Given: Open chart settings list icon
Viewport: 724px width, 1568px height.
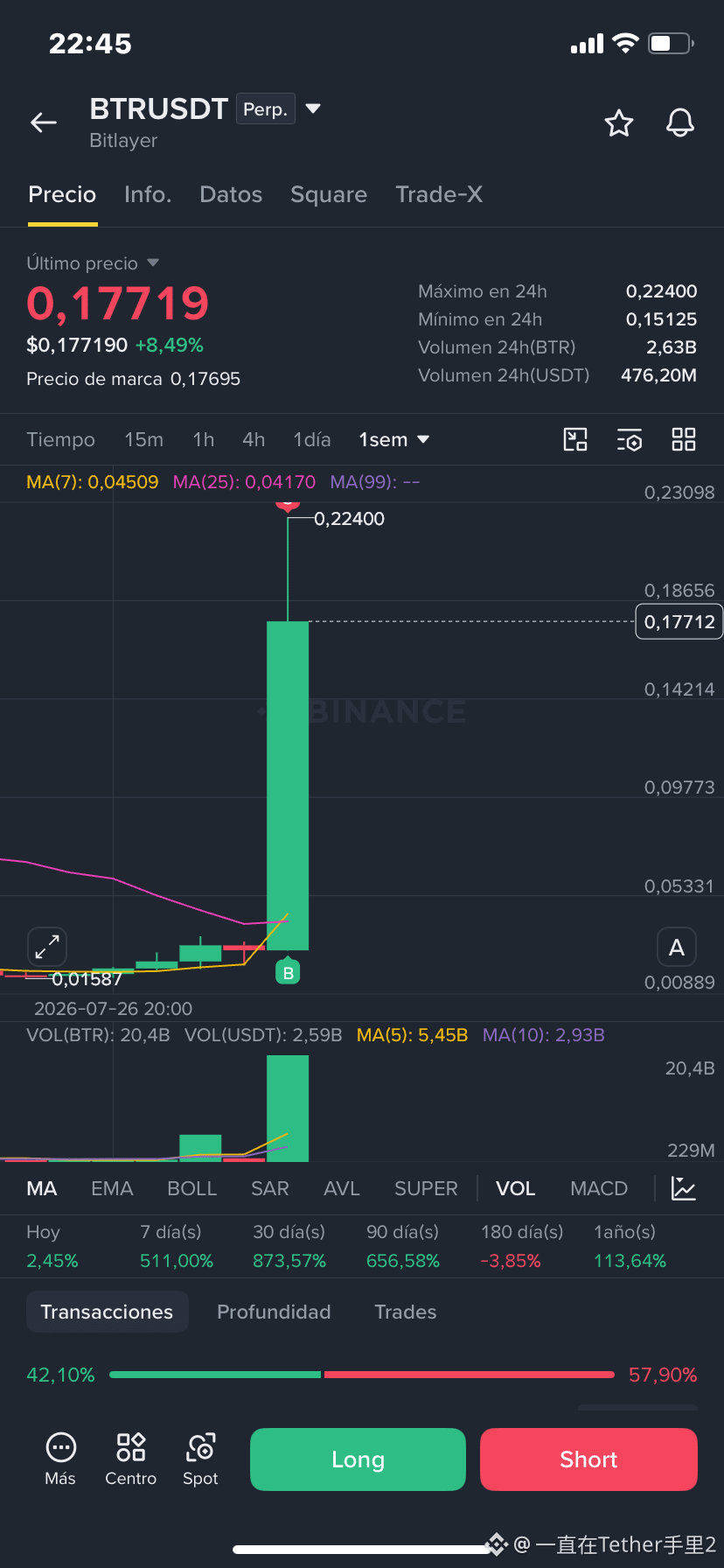Looking at the screenshot, I should [630, 439].
